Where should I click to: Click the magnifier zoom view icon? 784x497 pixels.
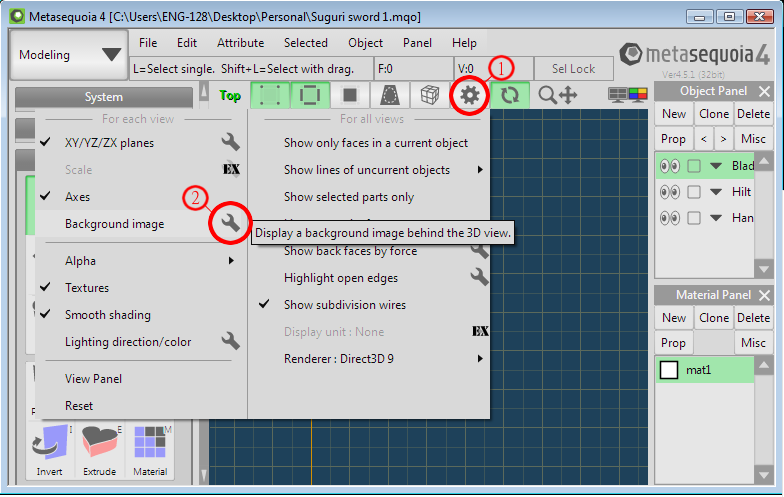(547, 95)
